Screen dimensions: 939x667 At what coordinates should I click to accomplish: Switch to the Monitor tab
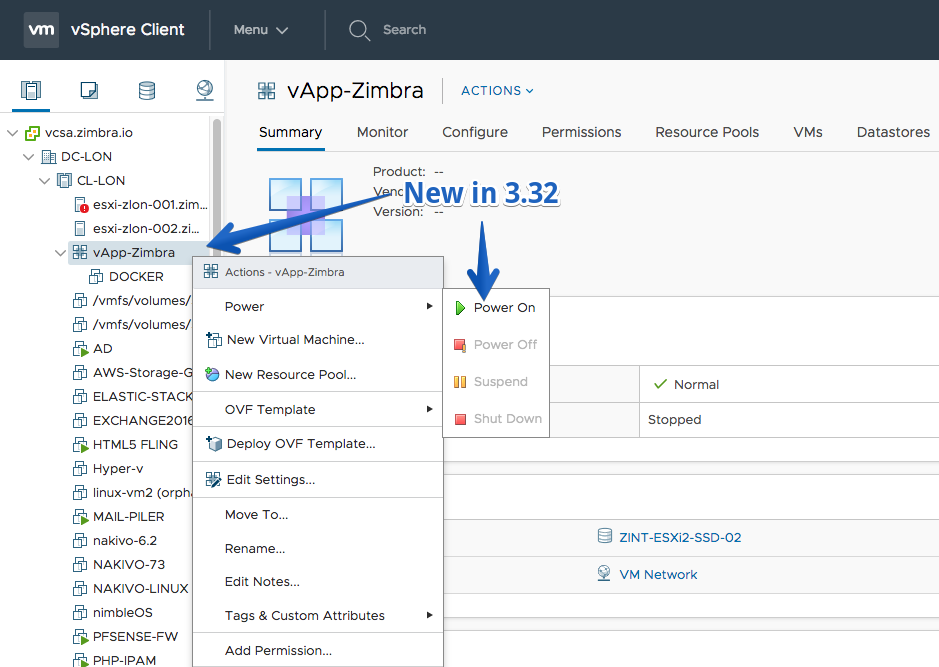pyautogui.click(x=382, y=132)
